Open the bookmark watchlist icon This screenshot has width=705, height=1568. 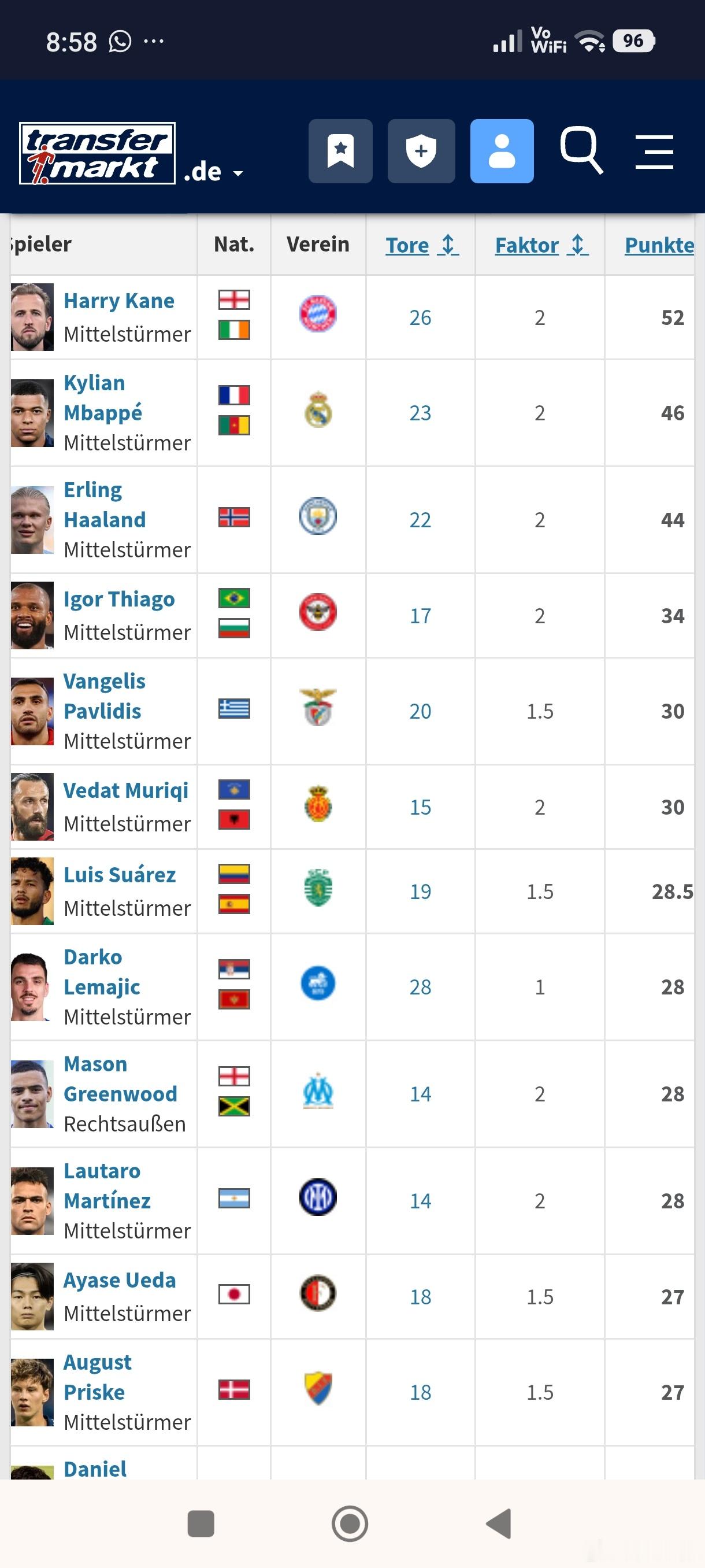coord(340,151)
